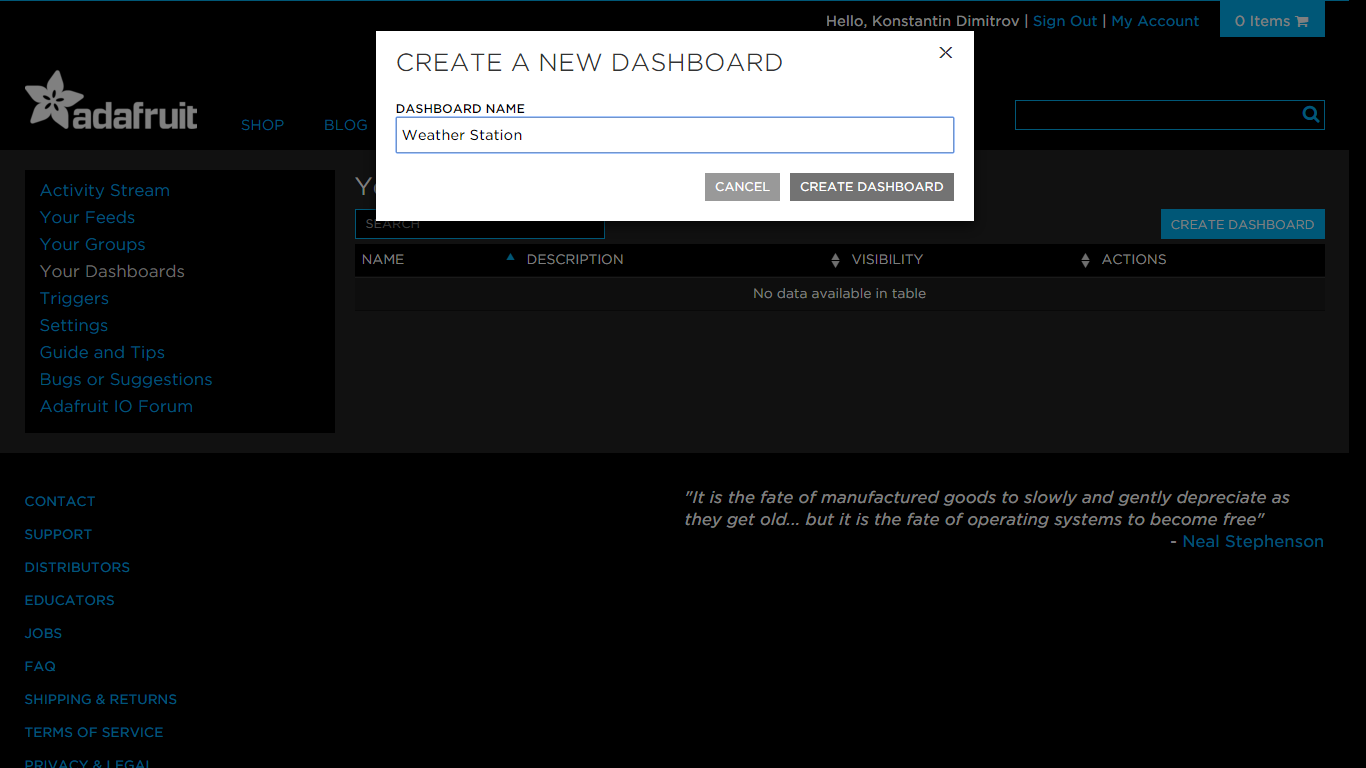Focus the Dashboard Name text field
This screenshot has width=1366, height=768.
click(x=675, y=135)
